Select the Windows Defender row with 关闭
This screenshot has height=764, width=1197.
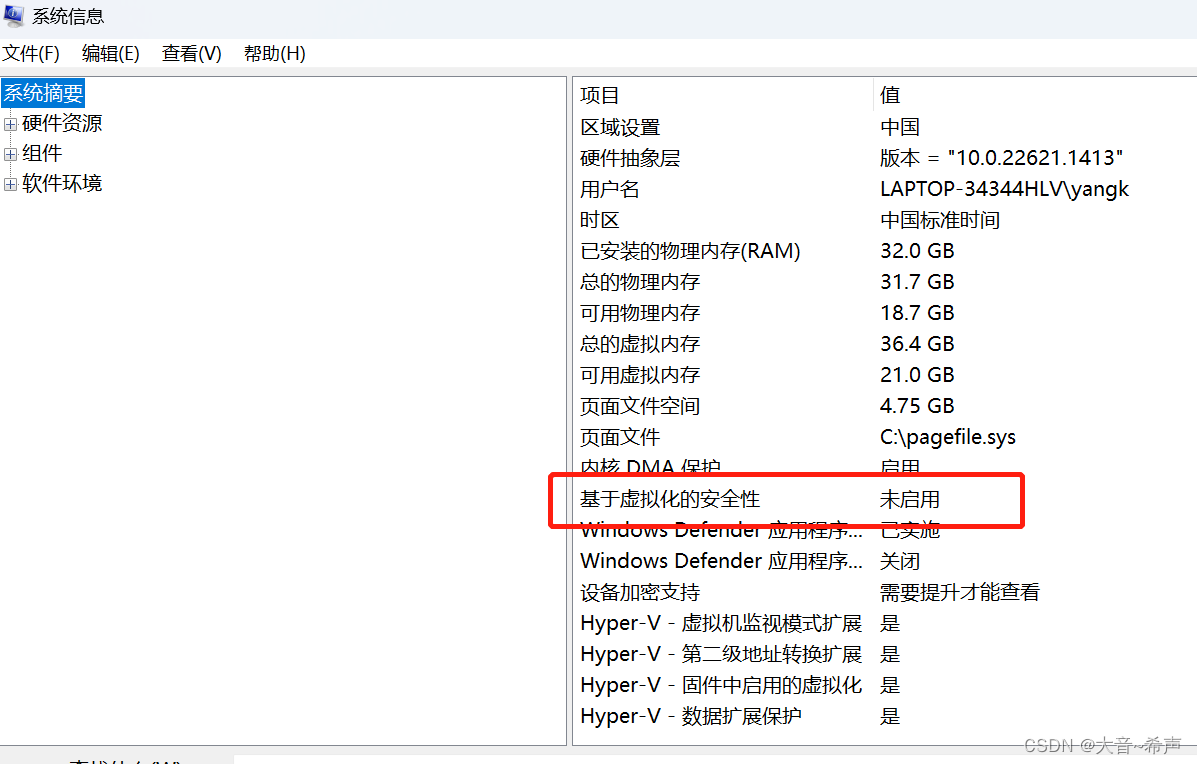click(886, 561)
